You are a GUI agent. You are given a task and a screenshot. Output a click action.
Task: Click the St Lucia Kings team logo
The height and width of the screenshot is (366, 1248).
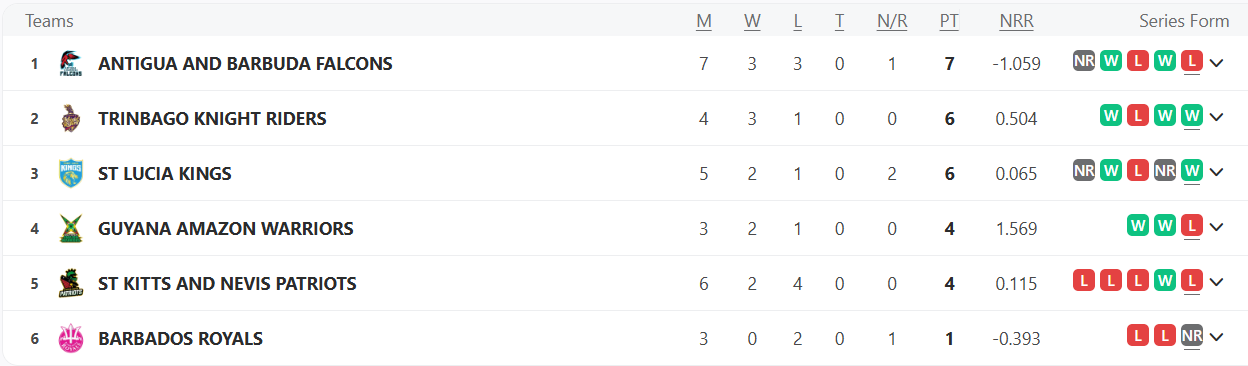[x=70, y=174]
